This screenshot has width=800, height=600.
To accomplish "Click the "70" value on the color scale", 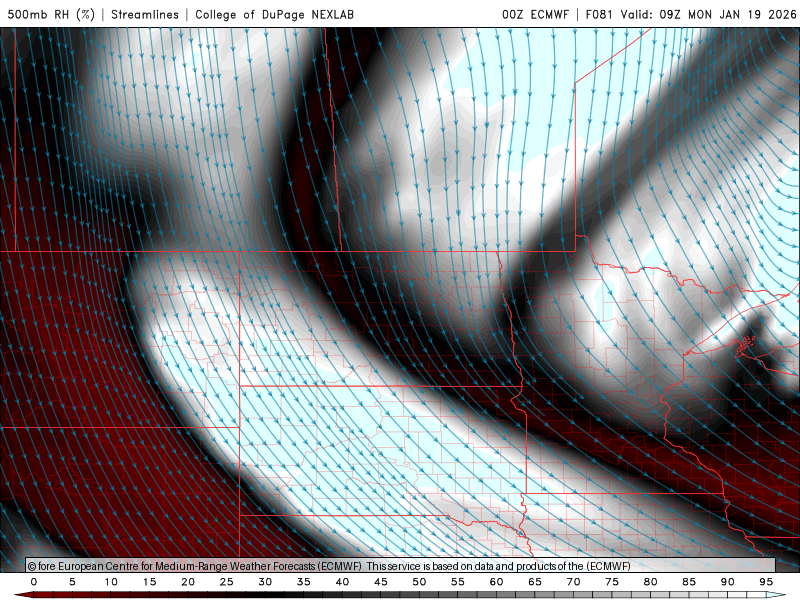I will pos(573,582).
